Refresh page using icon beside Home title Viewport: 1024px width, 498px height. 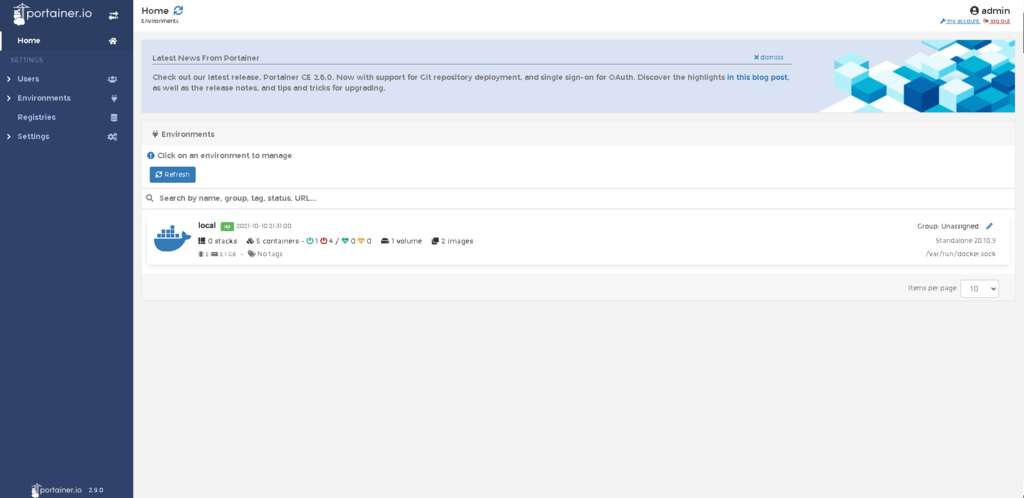[179, 10]
